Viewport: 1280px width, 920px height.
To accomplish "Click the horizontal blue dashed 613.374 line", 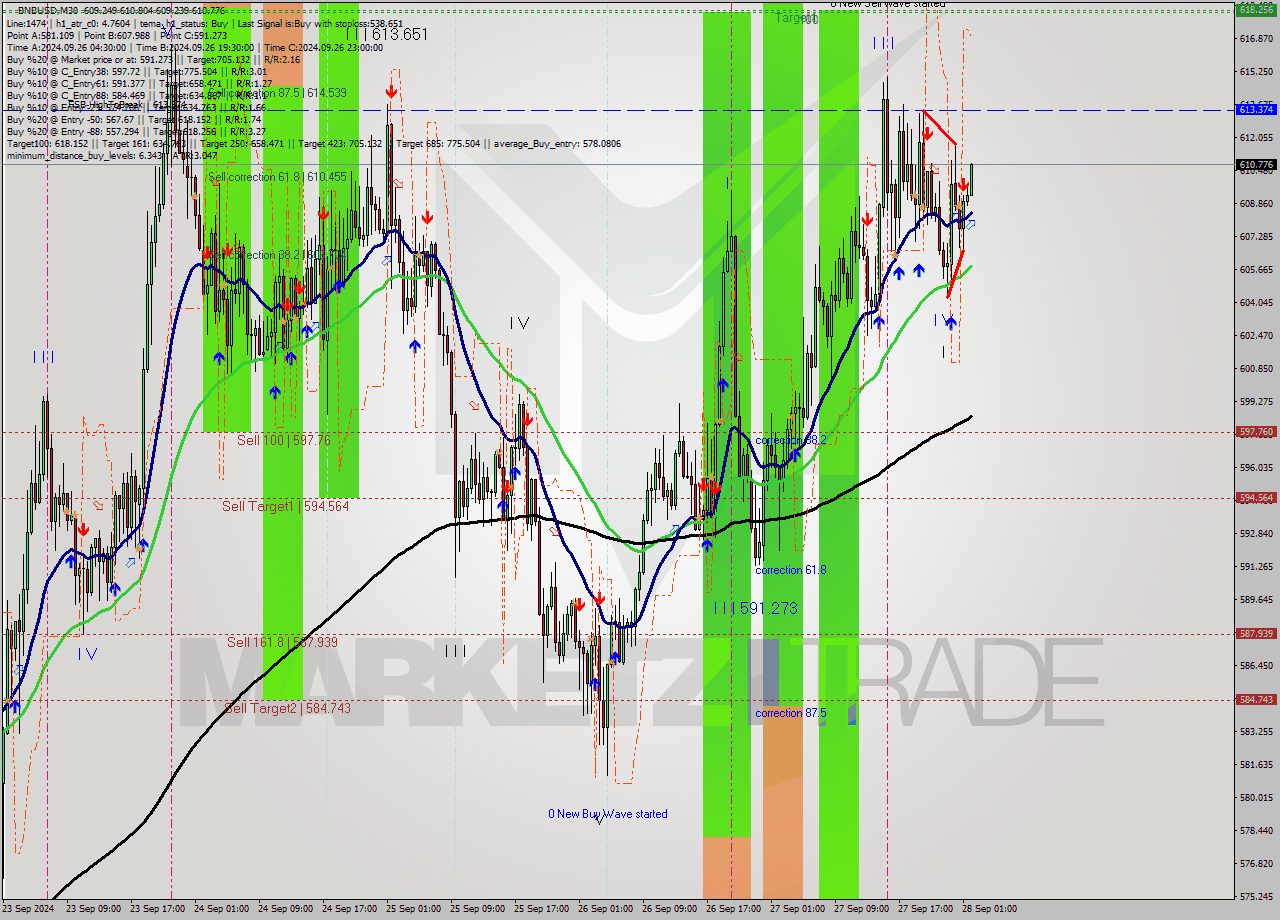I will (x=618, y=110).
